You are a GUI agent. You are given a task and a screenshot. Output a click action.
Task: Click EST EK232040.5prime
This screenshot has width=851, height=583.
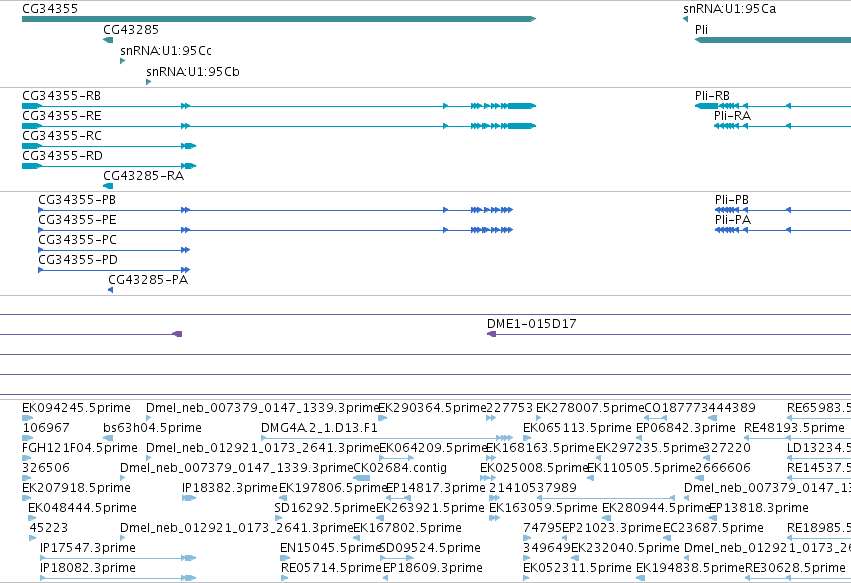[625, 548]
